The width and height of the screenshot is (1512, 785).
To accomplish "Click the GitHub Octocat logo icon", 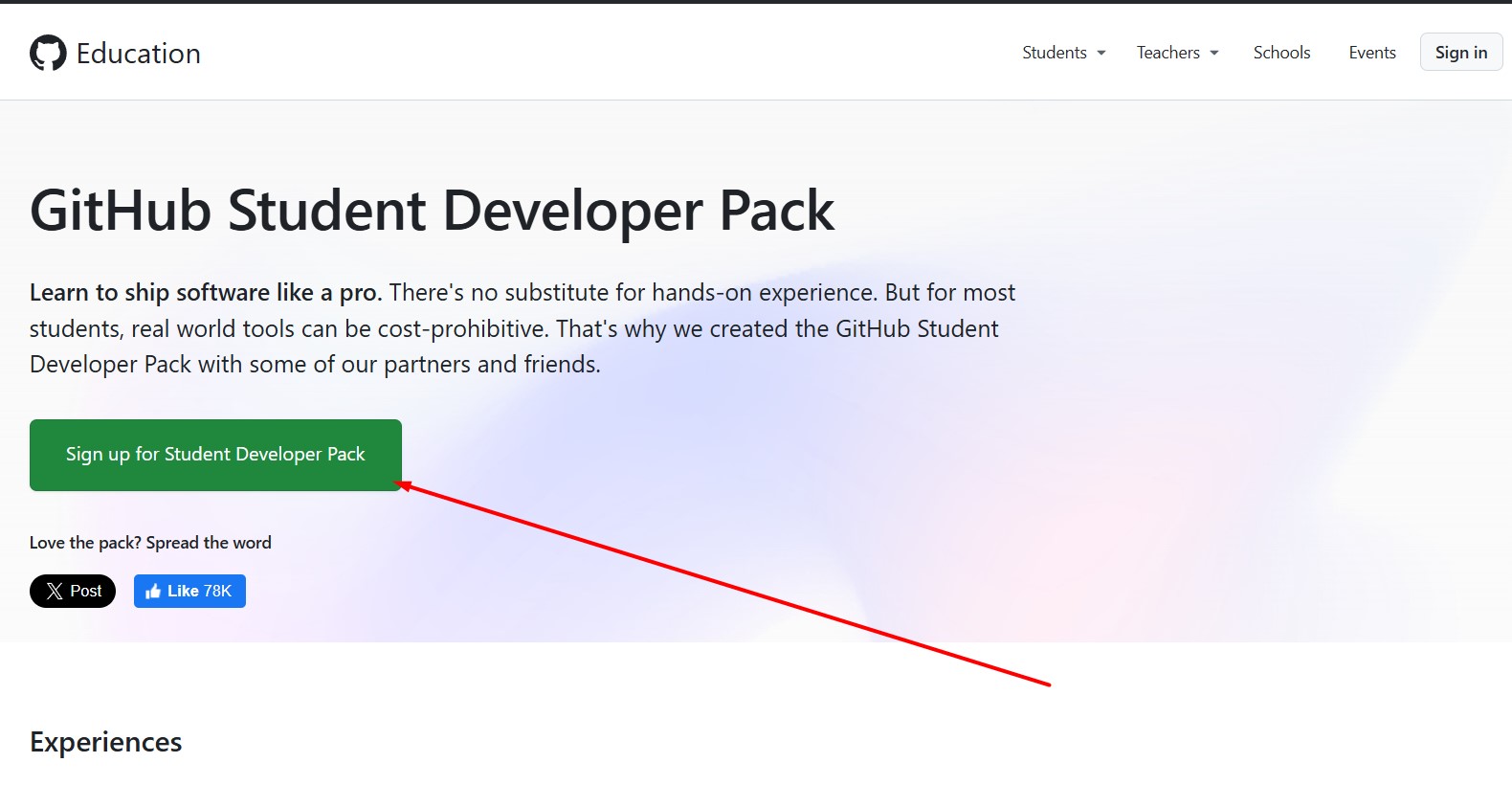I will tap(48, 54).
